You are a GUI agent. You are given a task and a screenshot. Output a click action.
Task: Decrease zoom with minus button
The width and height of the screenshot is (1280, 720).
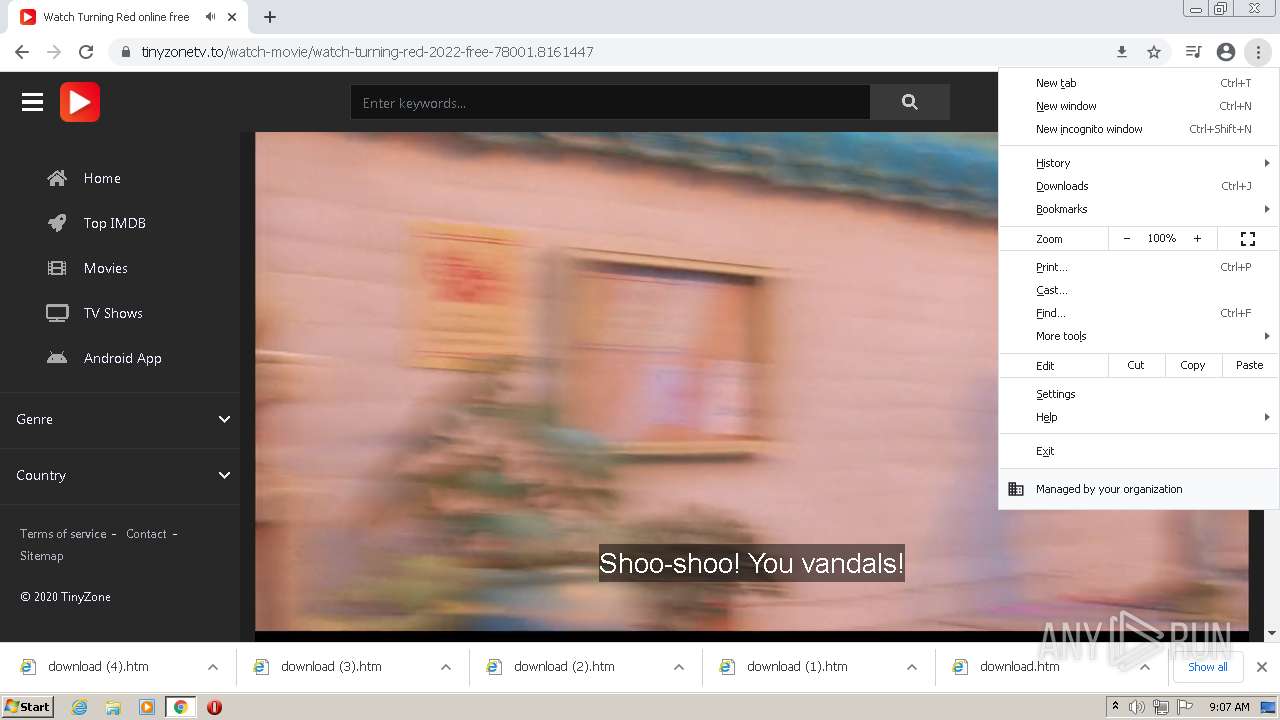point(1127,239)
